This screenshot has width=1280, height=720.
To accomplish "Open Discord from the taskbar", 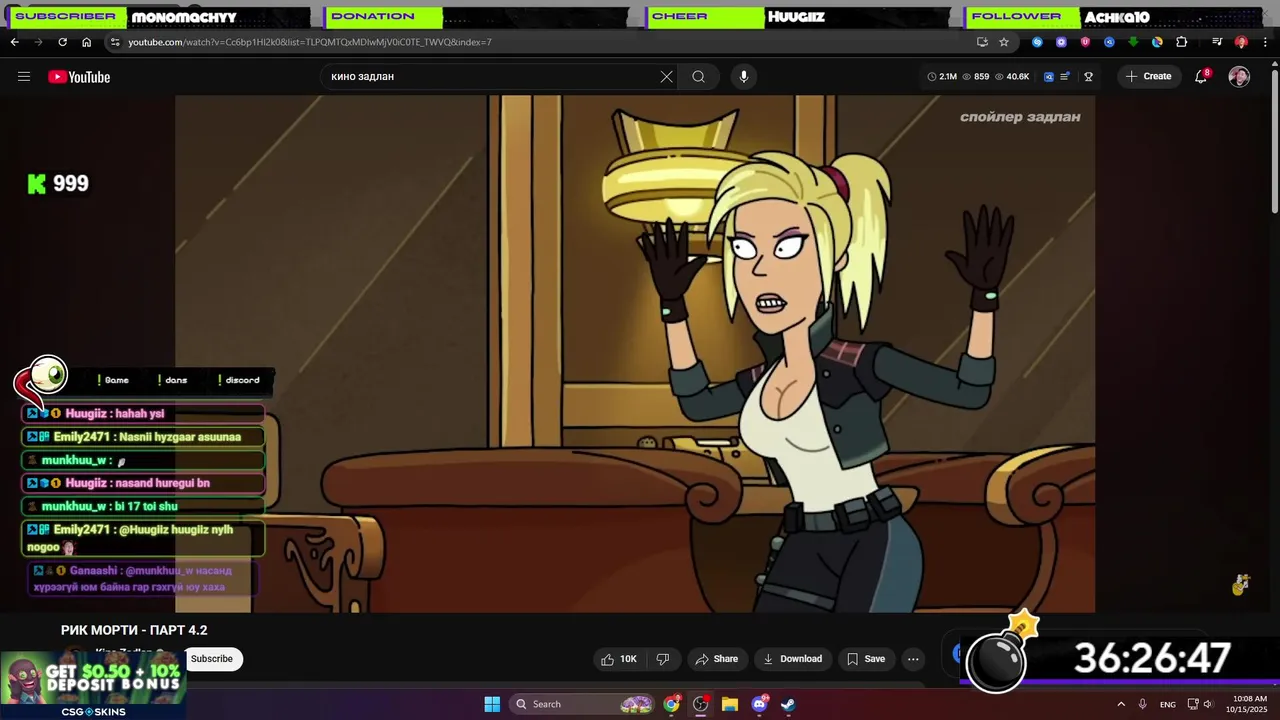I will (x=759, y=704).
